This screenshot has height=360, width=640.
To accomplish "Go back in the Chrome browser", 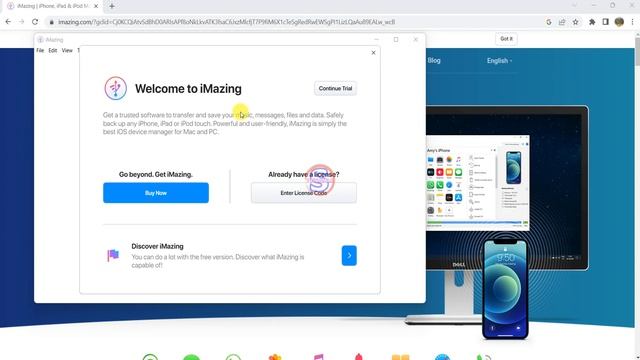I will click(8, 22).
